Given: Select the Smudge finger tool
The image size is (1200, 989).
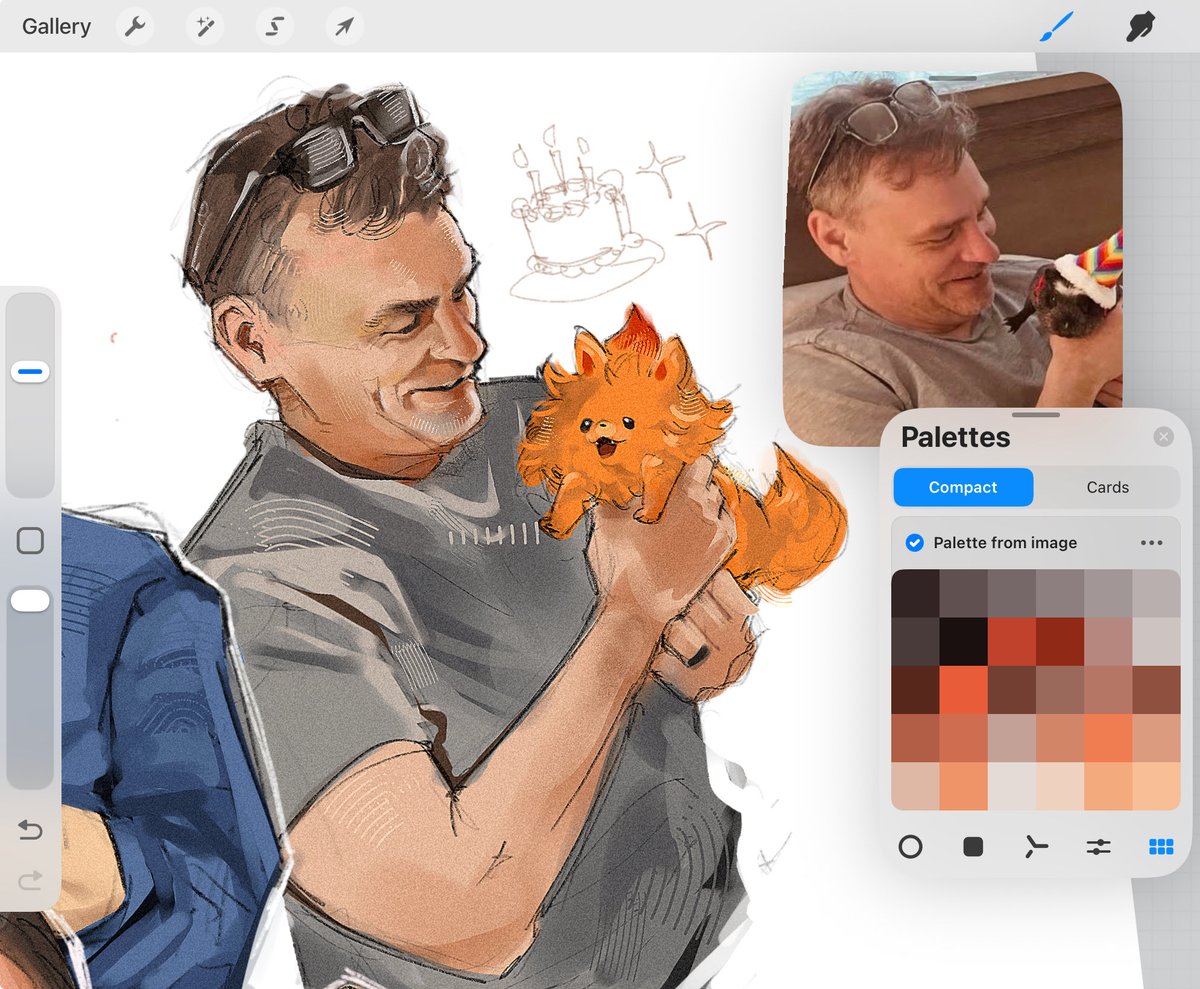Looking at the screenshot, I should (x=1140, y=27).
